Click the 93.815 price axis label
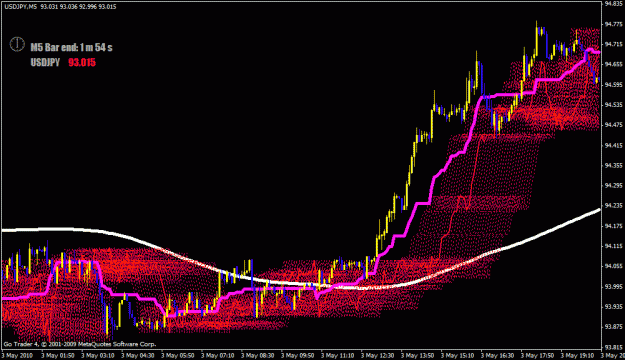The width and height of the screenshot is (625, 360). click(613, 347)
